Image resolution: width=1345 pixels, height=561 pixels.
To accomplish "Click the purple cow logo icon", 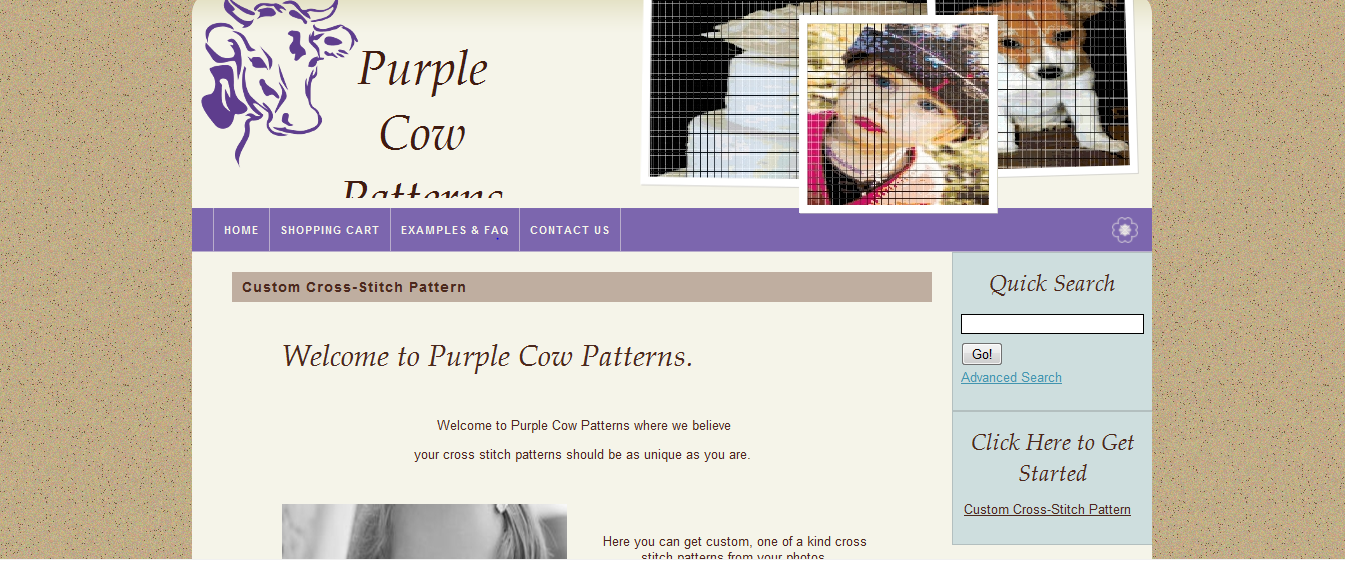I will tap(278, 80).
